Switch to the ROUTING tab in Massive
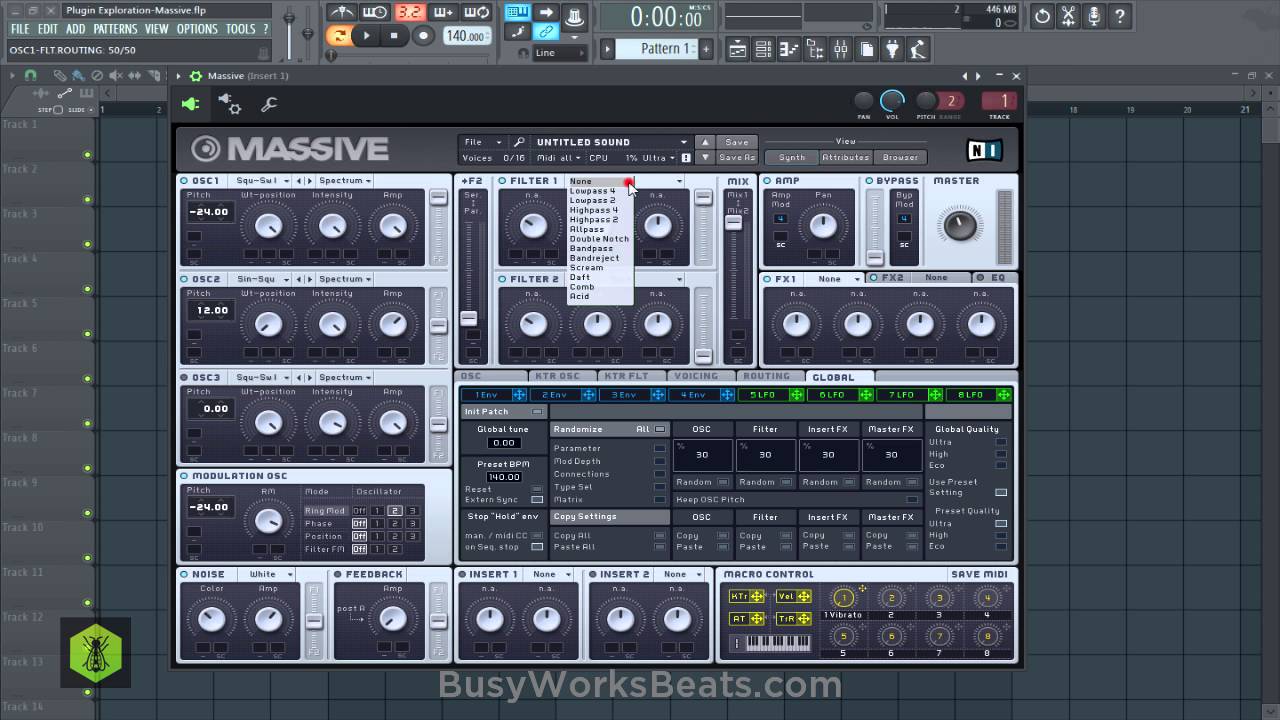Viewport: 1280px width, 720px height. click(x=767, y=377)
